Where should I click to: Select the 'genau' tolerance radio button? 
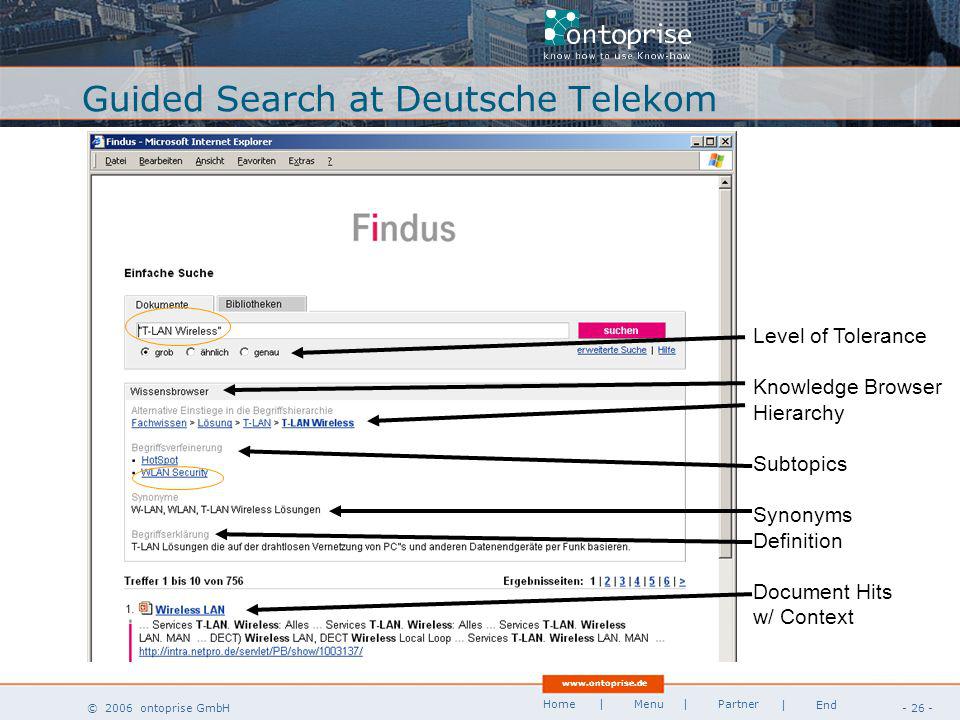(x=244, y=352)
